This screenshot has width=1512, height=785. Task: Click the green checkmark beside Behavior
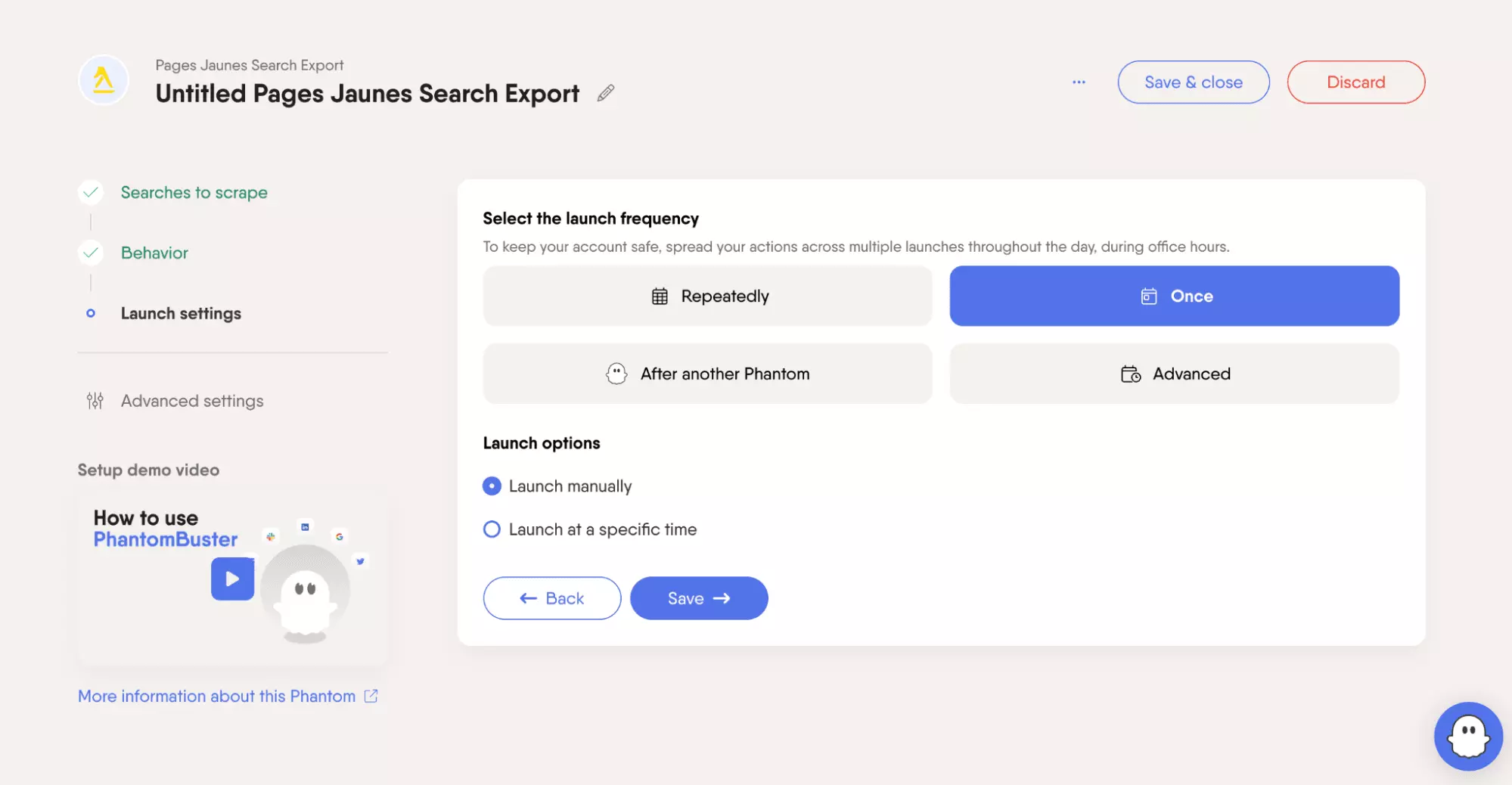point(91,253)
